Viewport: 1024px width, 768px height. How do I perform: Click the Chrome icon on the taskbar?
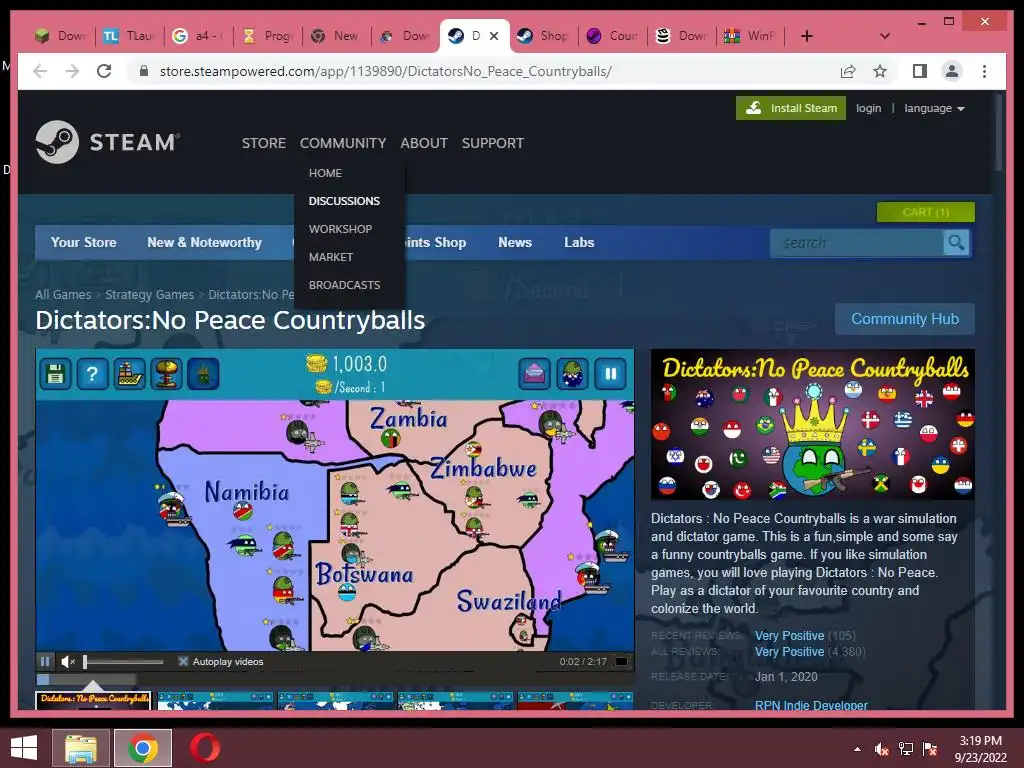coord(142,748)
